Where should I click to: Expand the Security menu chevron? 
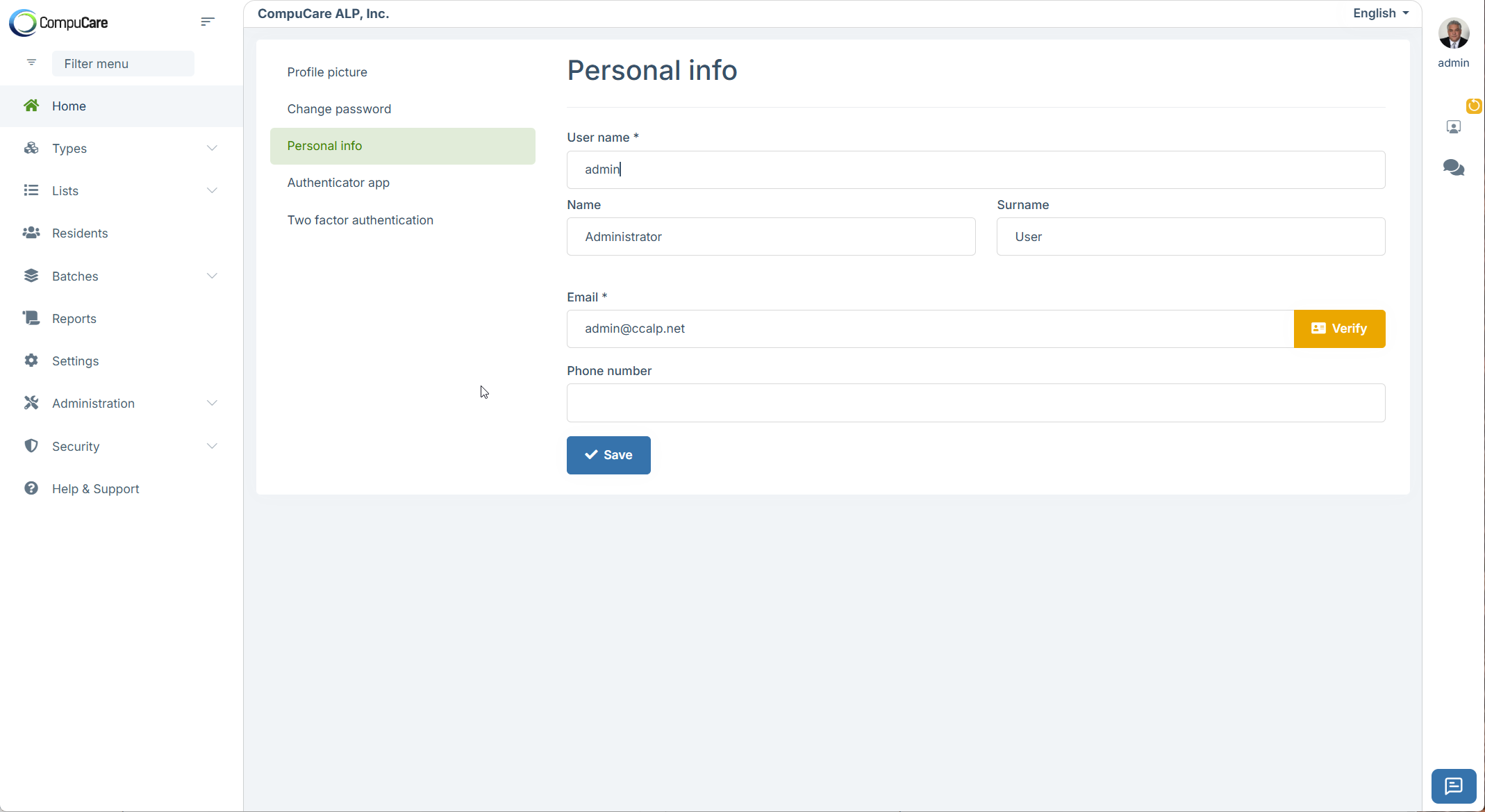[212, 446]
